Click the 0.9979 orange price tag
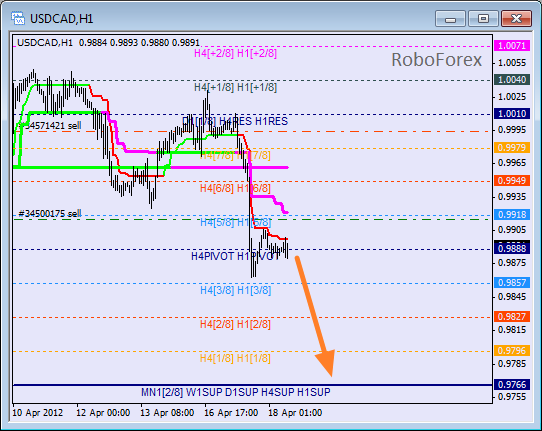Image resolution: width=542 pixels, height=431 pixels. [x=512, y=148]
